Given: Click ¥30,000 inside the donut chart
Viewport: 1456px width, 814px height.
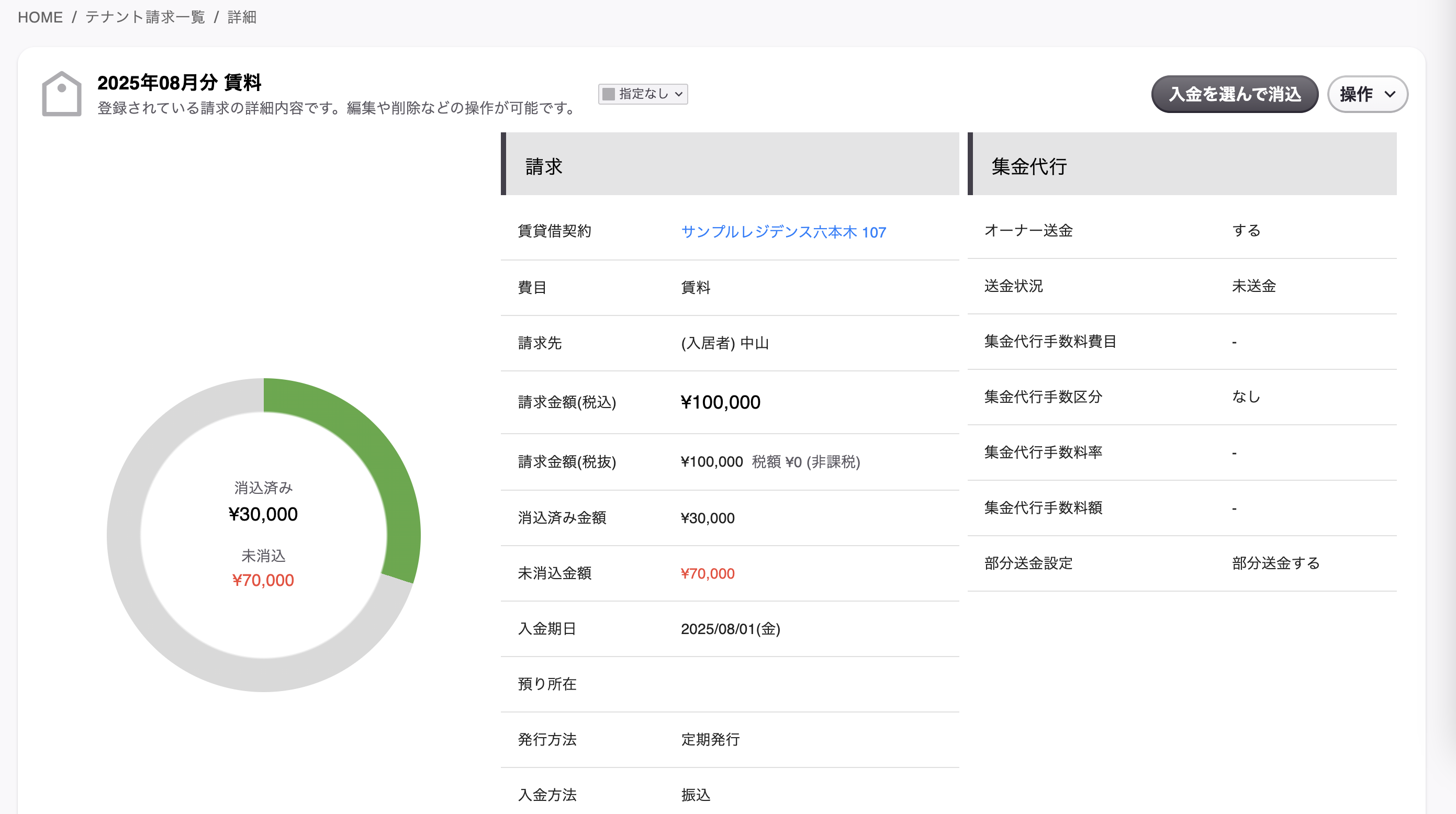Looking at the screenshot, I should click(x=263, y=514).
